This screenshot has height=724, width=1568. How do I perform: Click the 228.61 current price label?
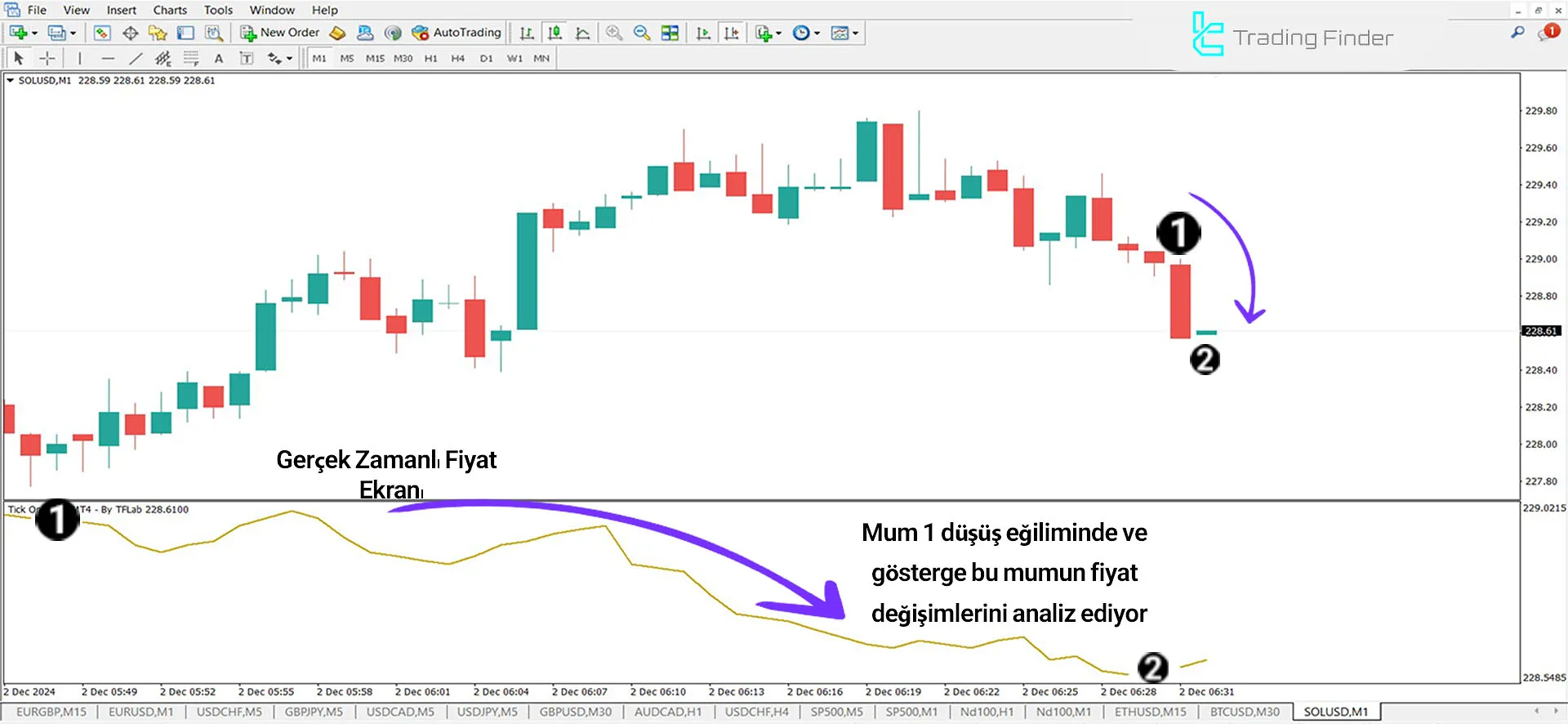(1541, 331)
